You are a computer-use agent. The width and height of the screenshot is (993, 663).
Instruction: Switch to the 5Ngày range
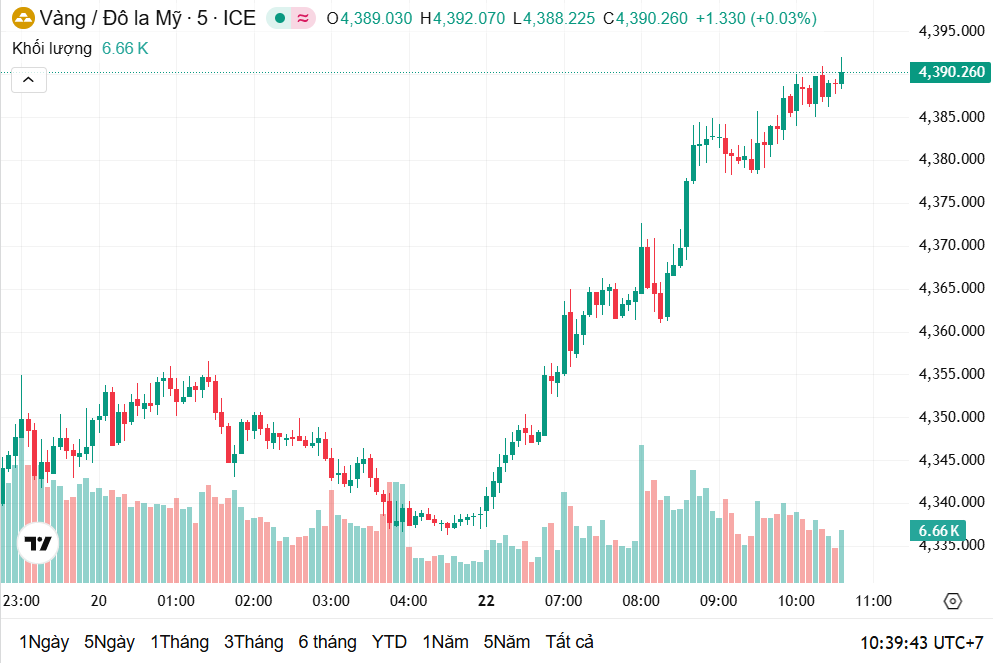tap(109, 642)
